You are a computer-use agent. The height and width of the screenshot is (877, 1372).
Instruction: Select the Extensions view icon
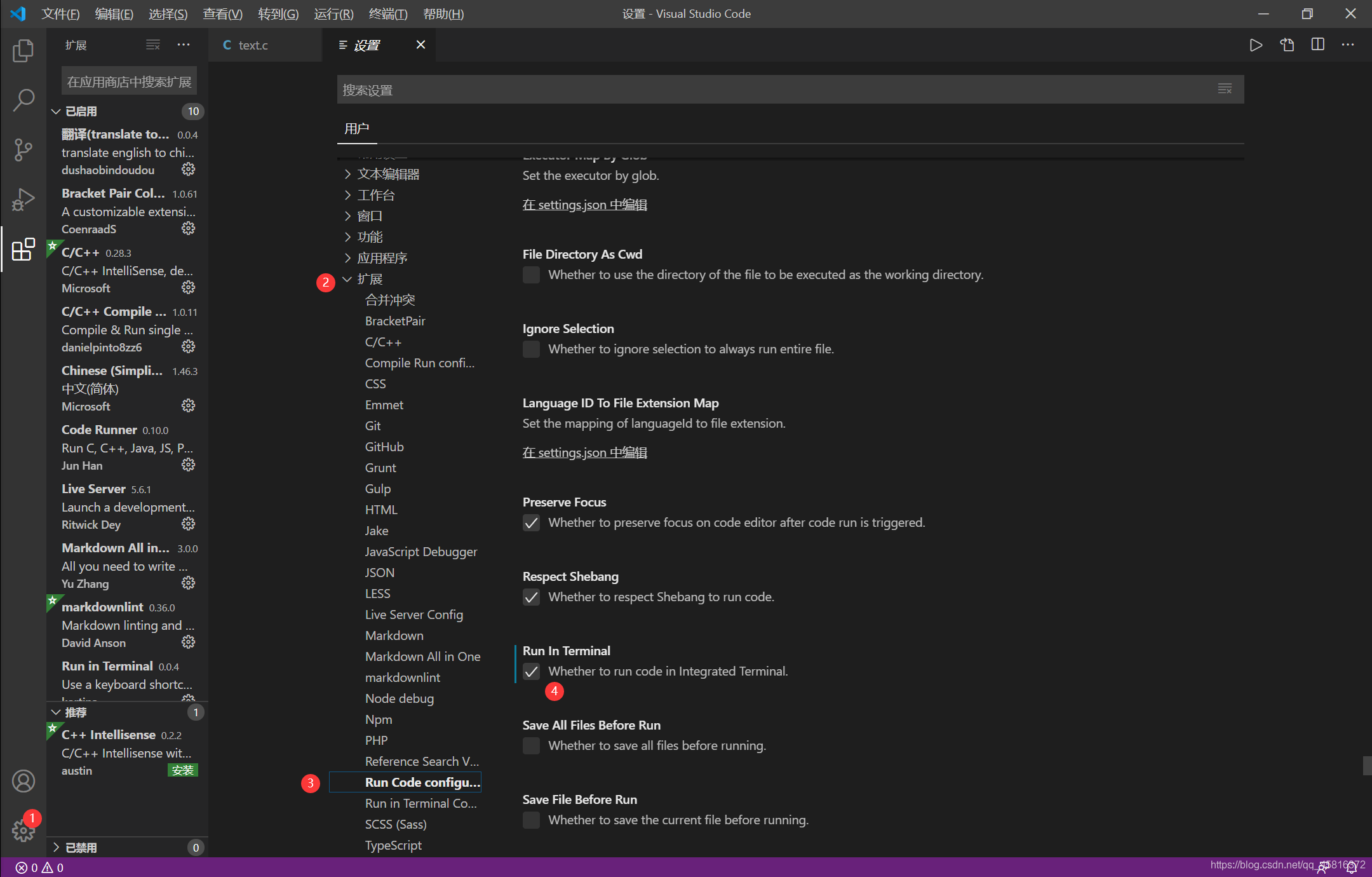pos(24,248)
